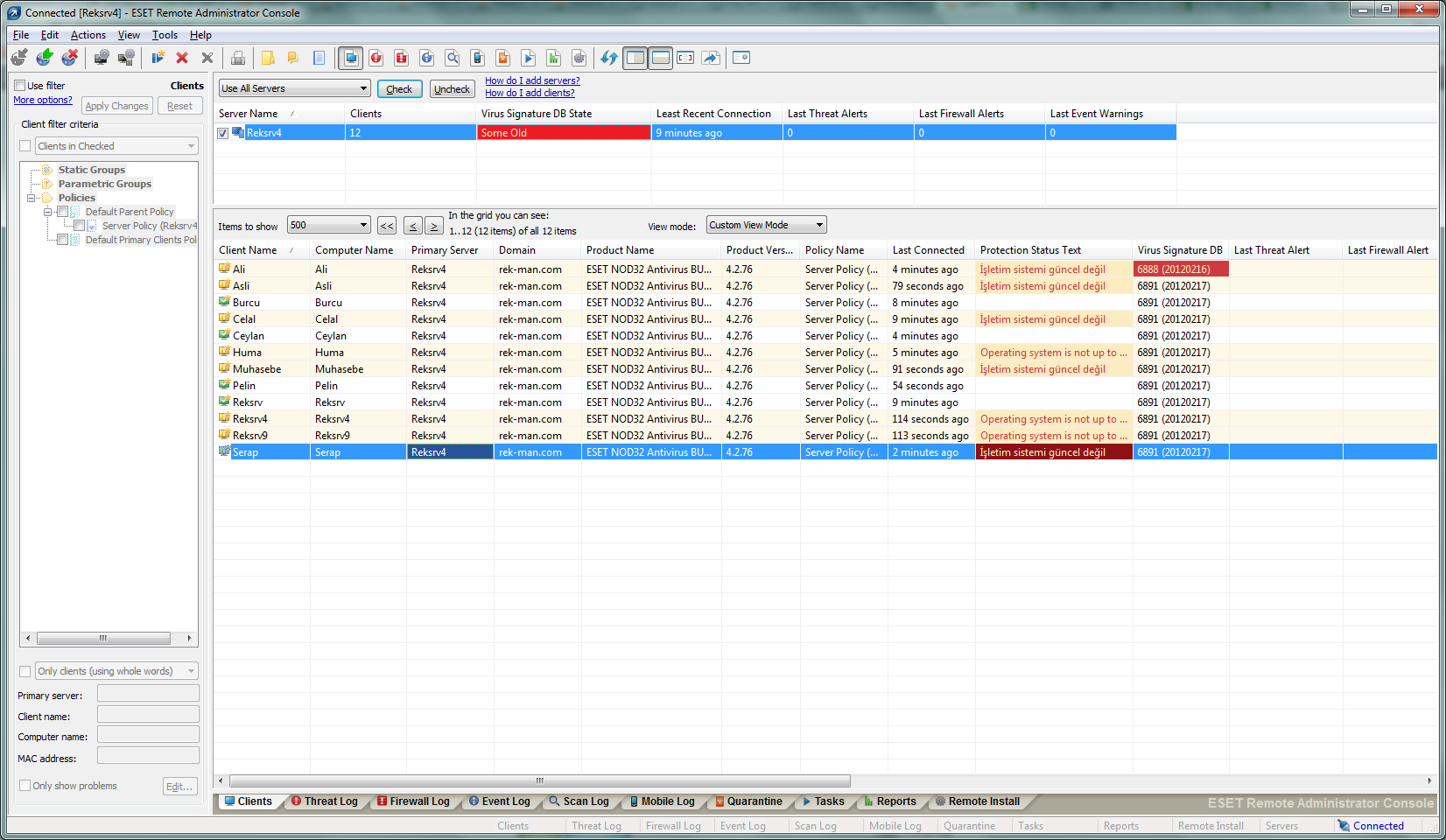Open the Tools menu
The width and height of the screenshot is (1446, 840).
point(165,35)
